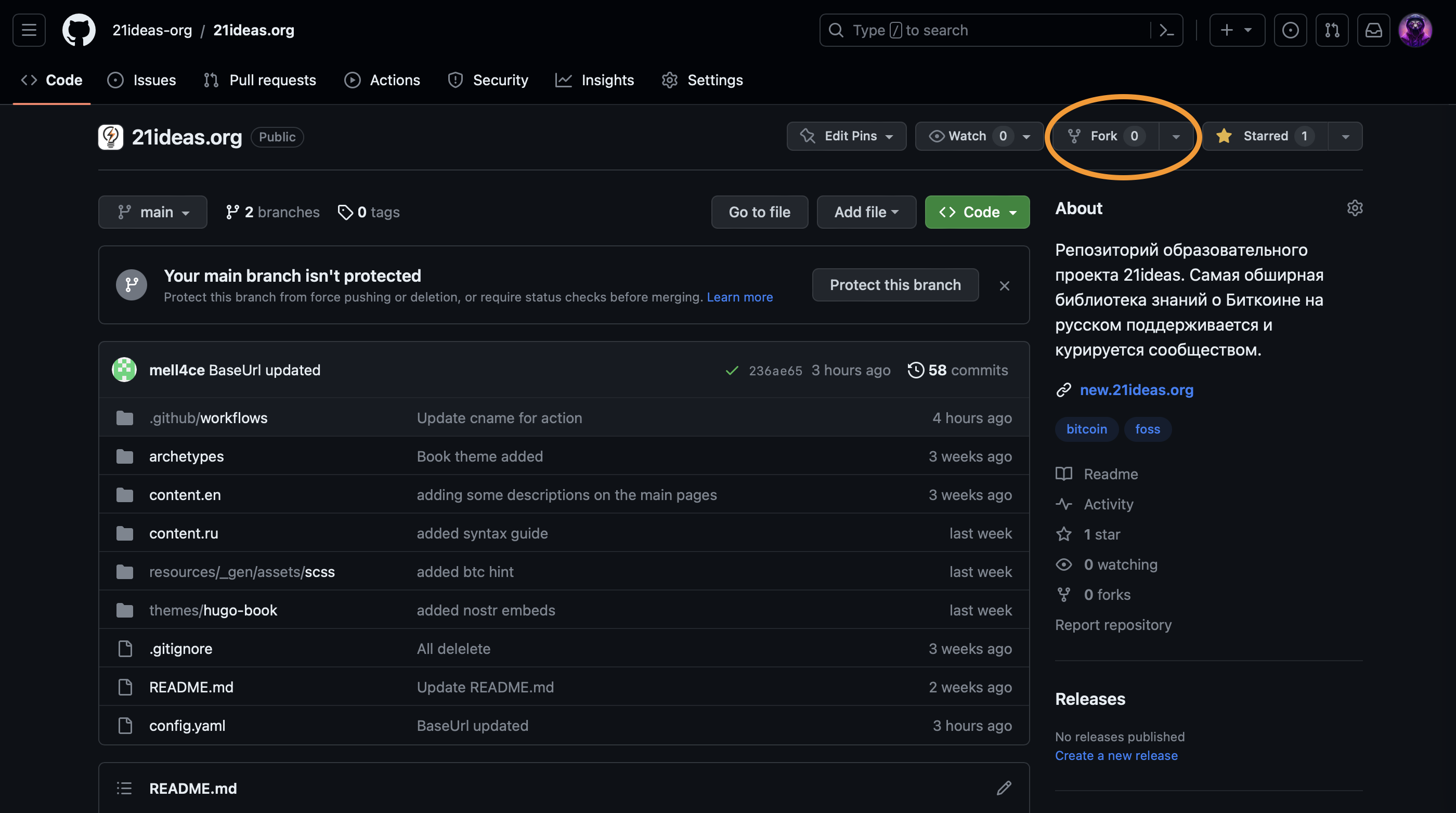
Task: Open the command palette icon
Action: [1166, 30]
